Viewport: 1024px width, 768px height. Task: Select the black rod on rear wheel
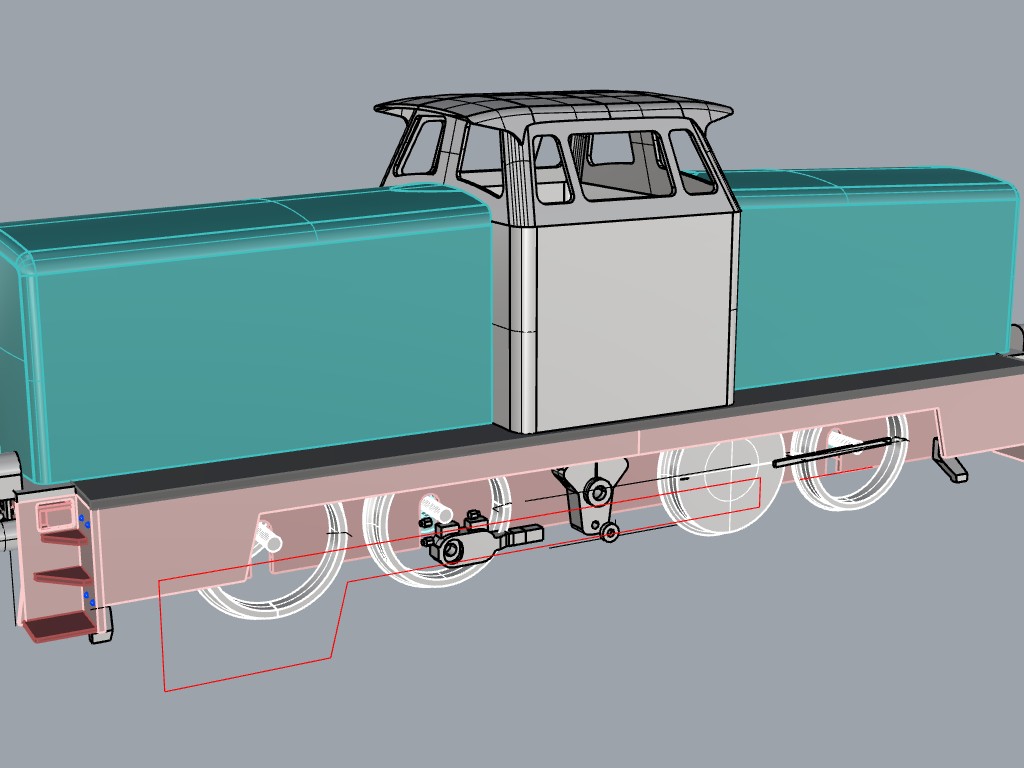(x=833, y=452)
